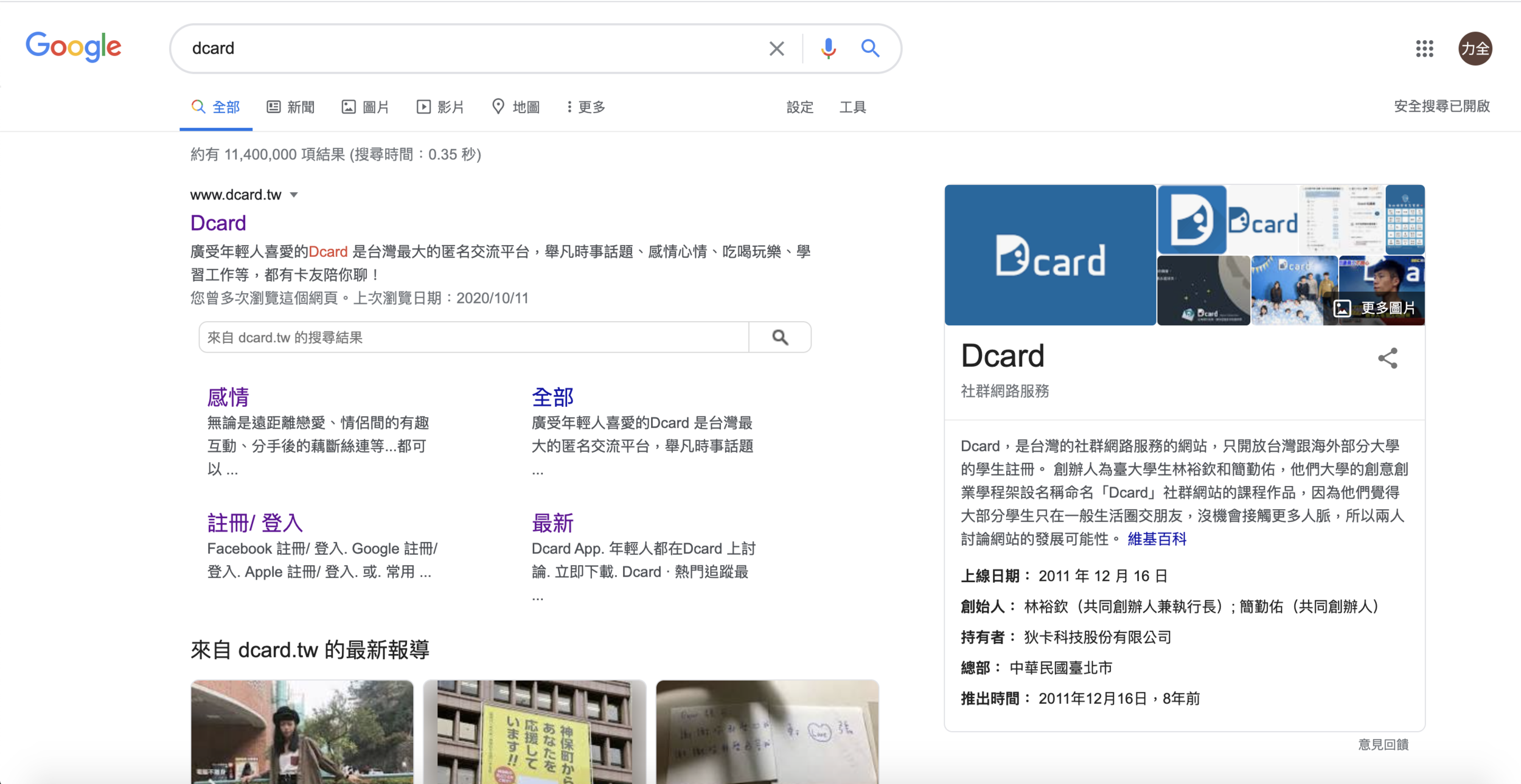
Task: Open the large Dcard logo image
Action: coord(1050,255)
